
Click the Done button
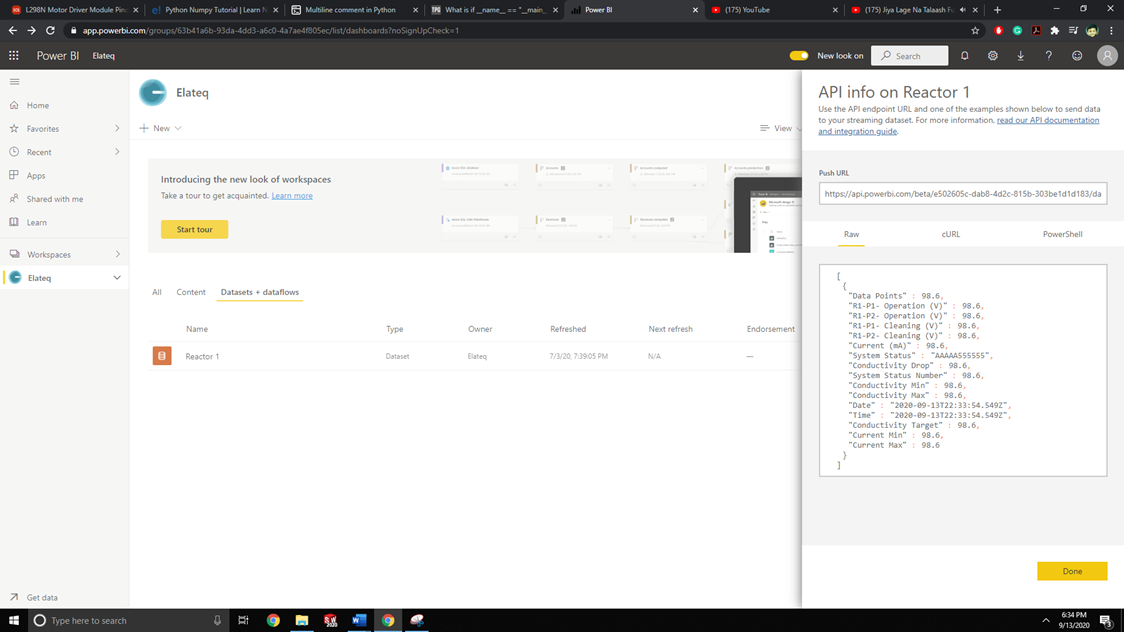coord(1072,571)
